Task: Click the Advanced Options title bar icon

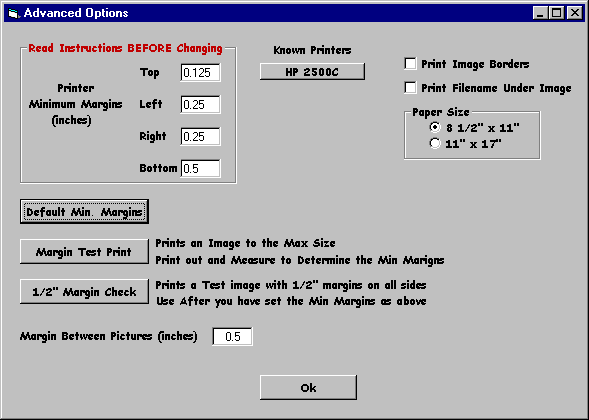Action: pyautogui.click(x=14, y=14)
